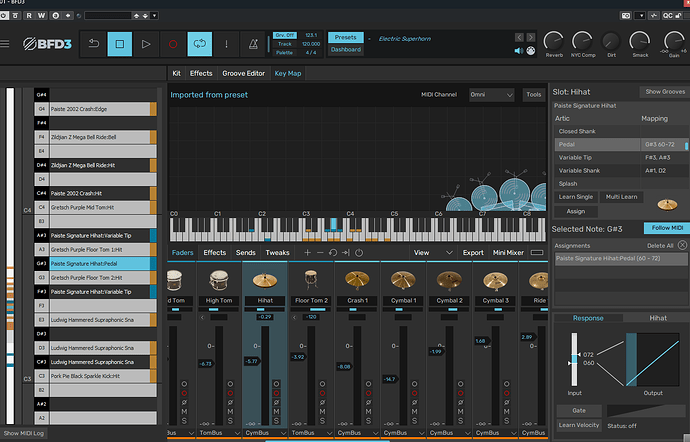690x442 pixels.
Task: Click the arrow-to-bar icon in mixer toolbar
Action: point(345,252)
